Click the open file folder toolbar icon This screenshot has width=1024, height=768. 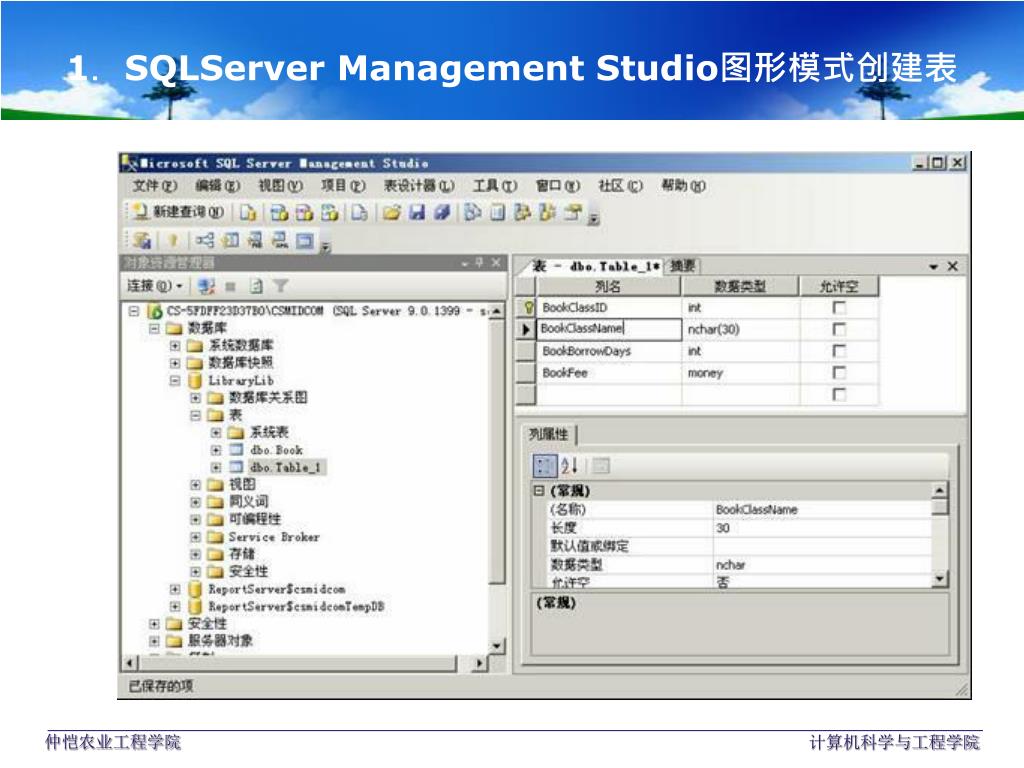tap(391, 212)
